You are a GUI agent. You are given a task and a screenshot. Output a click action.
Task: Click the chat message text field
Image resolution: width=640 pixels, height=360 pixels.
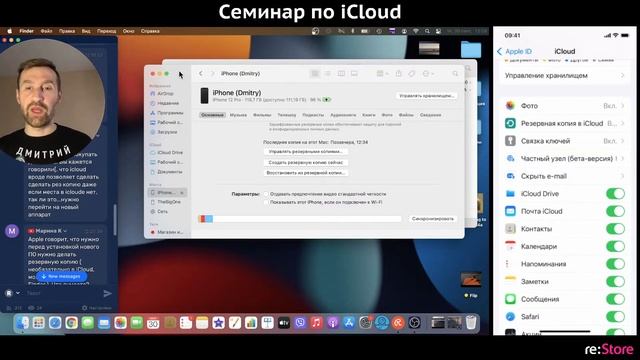click(x=61, y=293)
